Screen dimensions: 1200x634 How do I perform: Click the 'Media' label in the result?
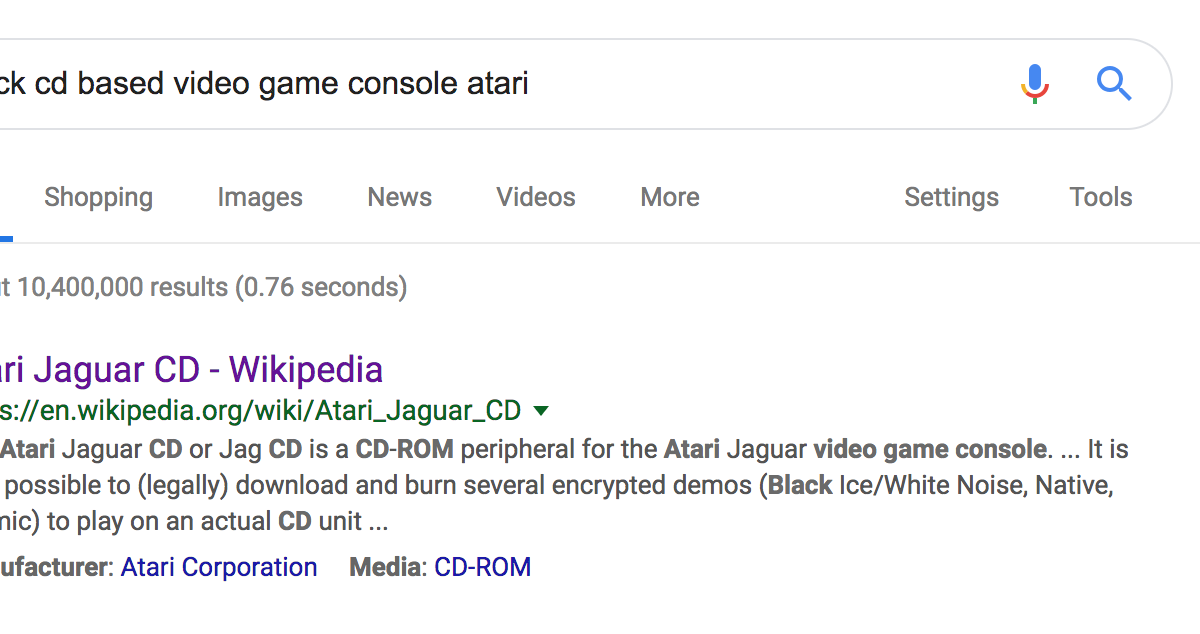coord(385,567)
